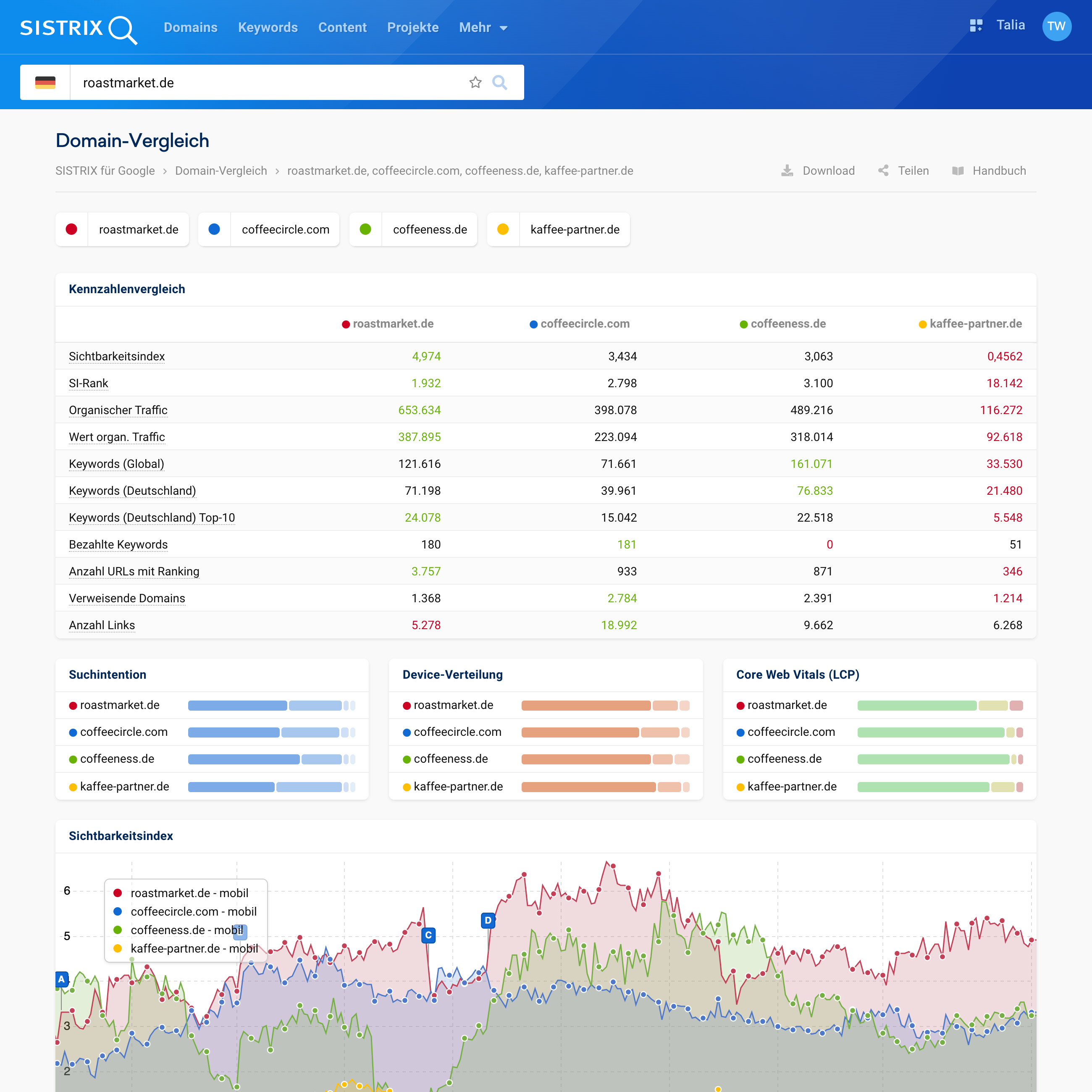Click the Talia account name
Image resolution: width=1092 pixels, height=1092 pixels.
coord(1011,26)
